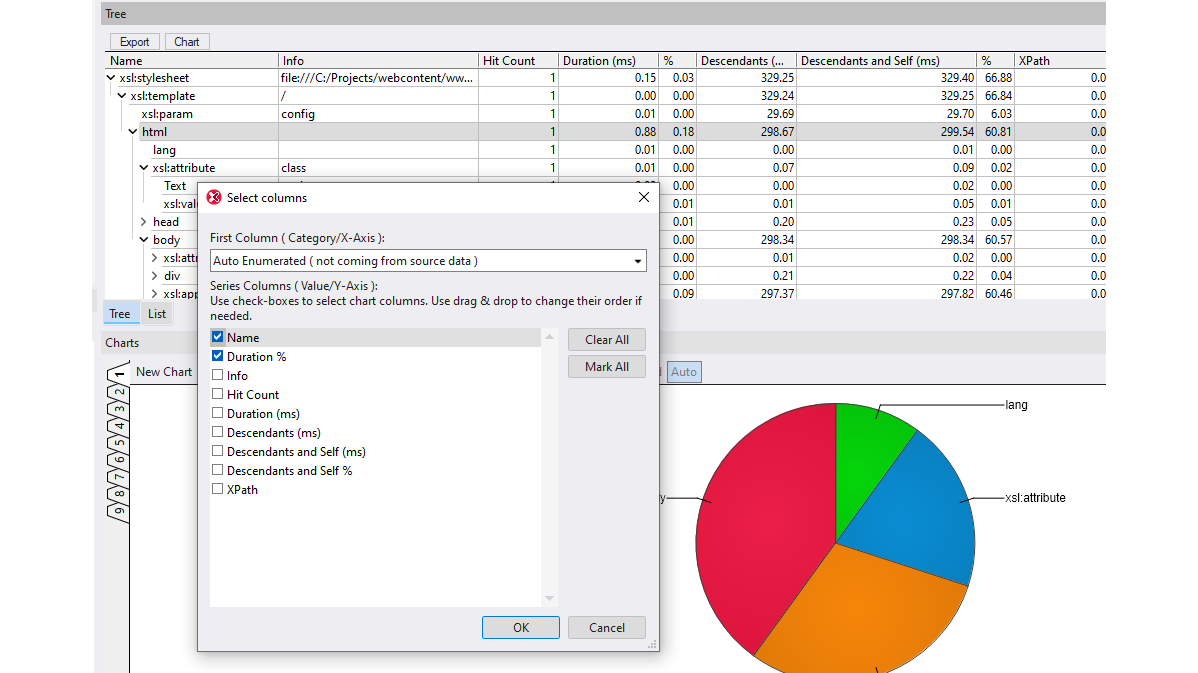Click the red Select columns dialog icon
Viewport: 1198px width, 673px height.
point(213,197)
